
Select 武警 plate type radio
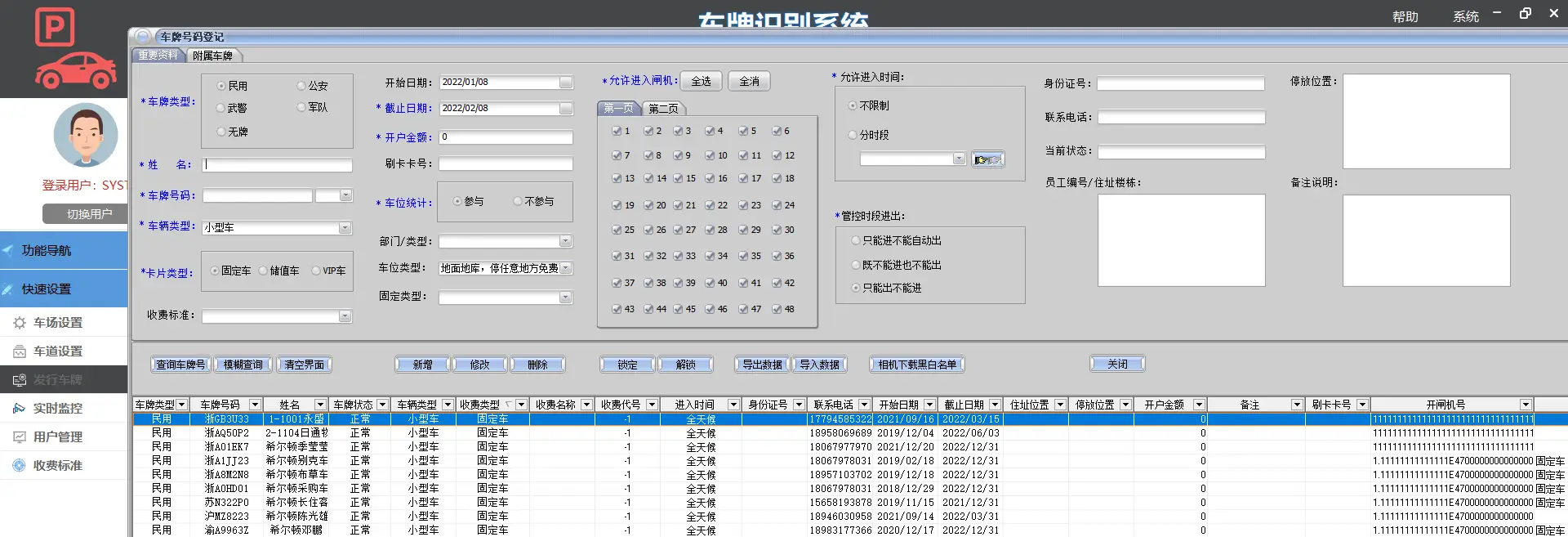click(220, 108)
